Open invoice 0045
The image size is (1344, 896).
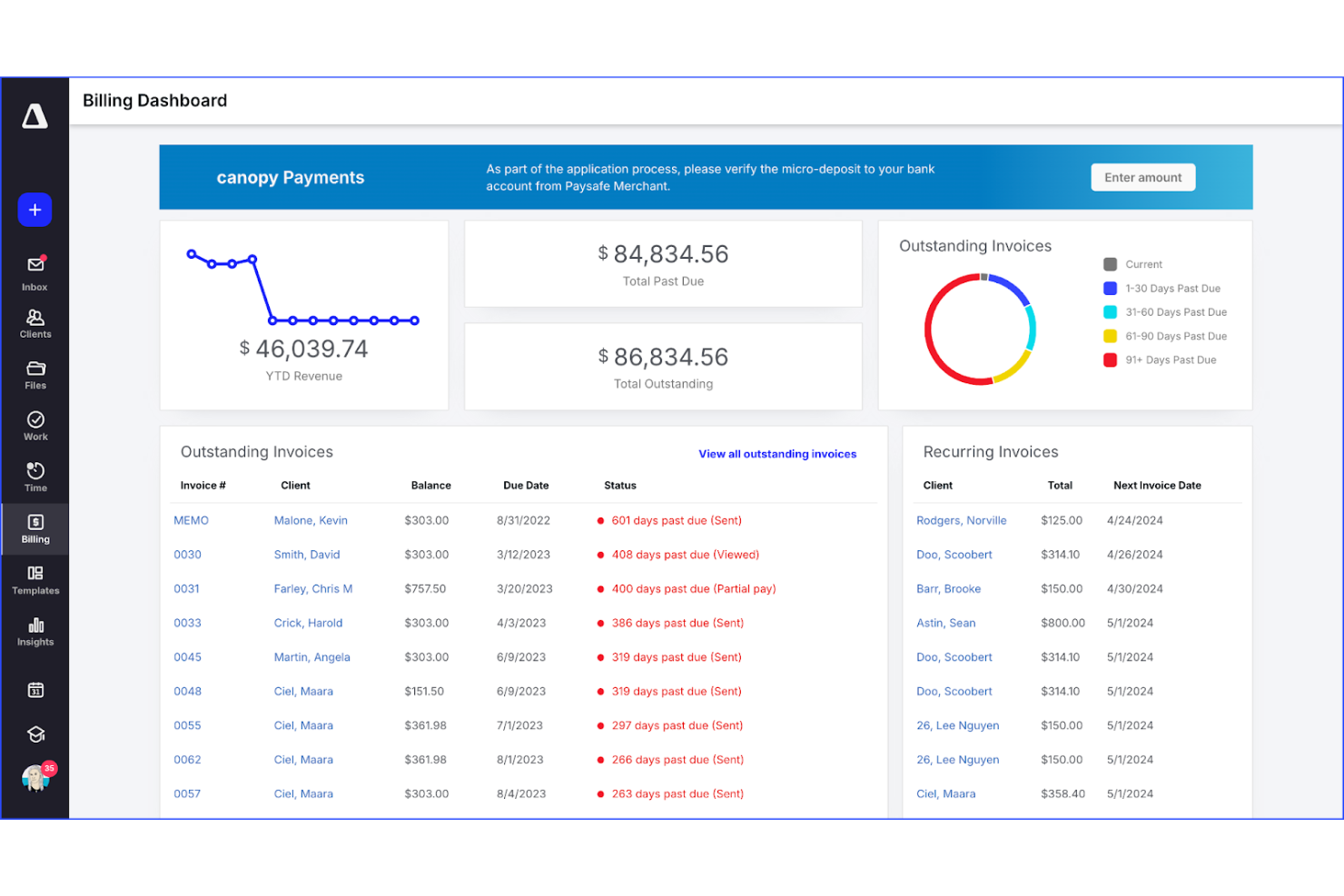[x=187, y=657]
